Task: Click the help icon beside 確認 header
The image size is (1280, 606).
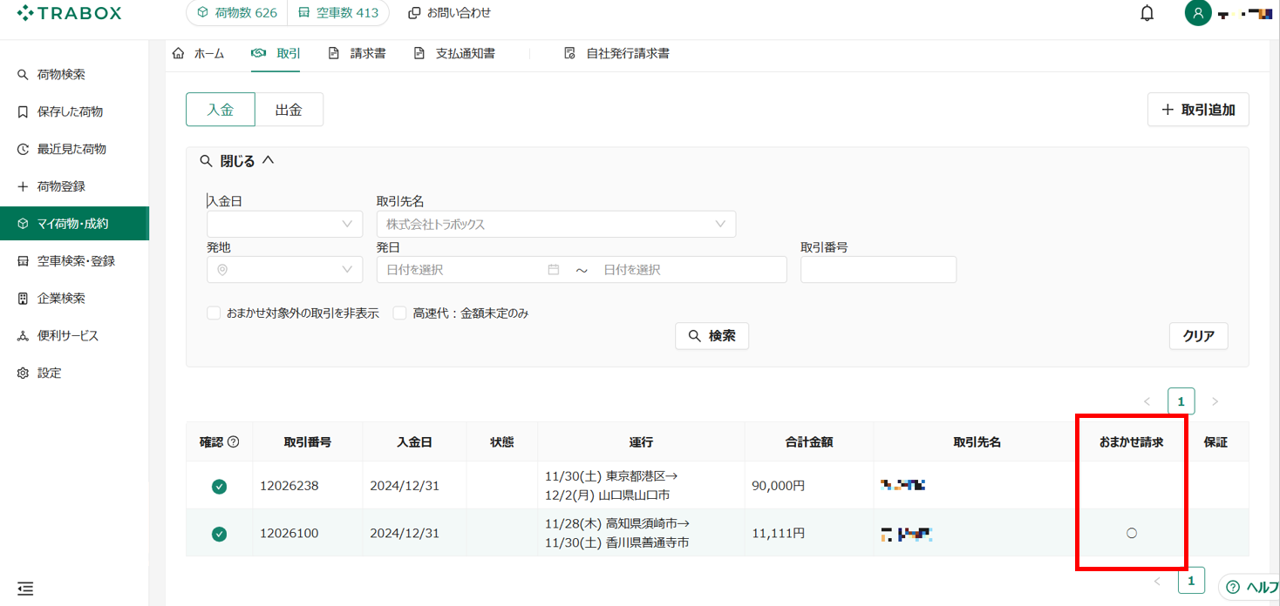Action: [x=233, y=442]
